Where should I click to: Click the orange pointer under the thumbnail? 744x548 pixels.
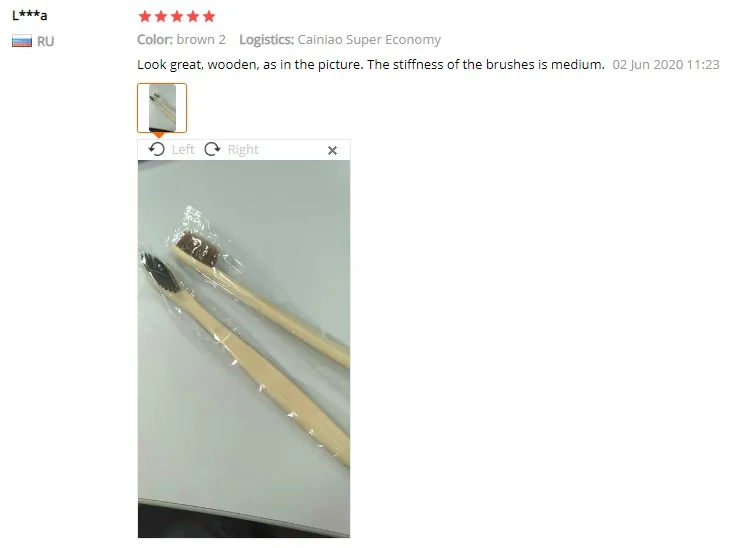(x=159, y=136)
